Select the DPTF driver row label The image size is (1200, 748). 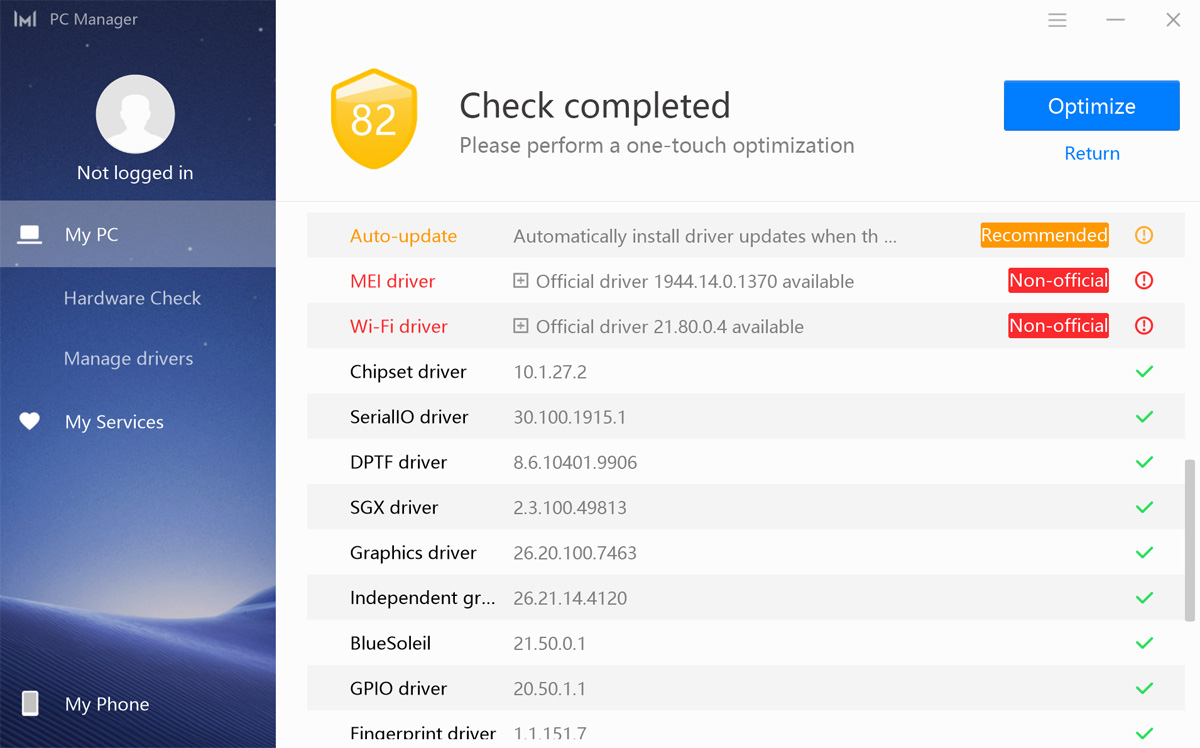coord(398,462)
